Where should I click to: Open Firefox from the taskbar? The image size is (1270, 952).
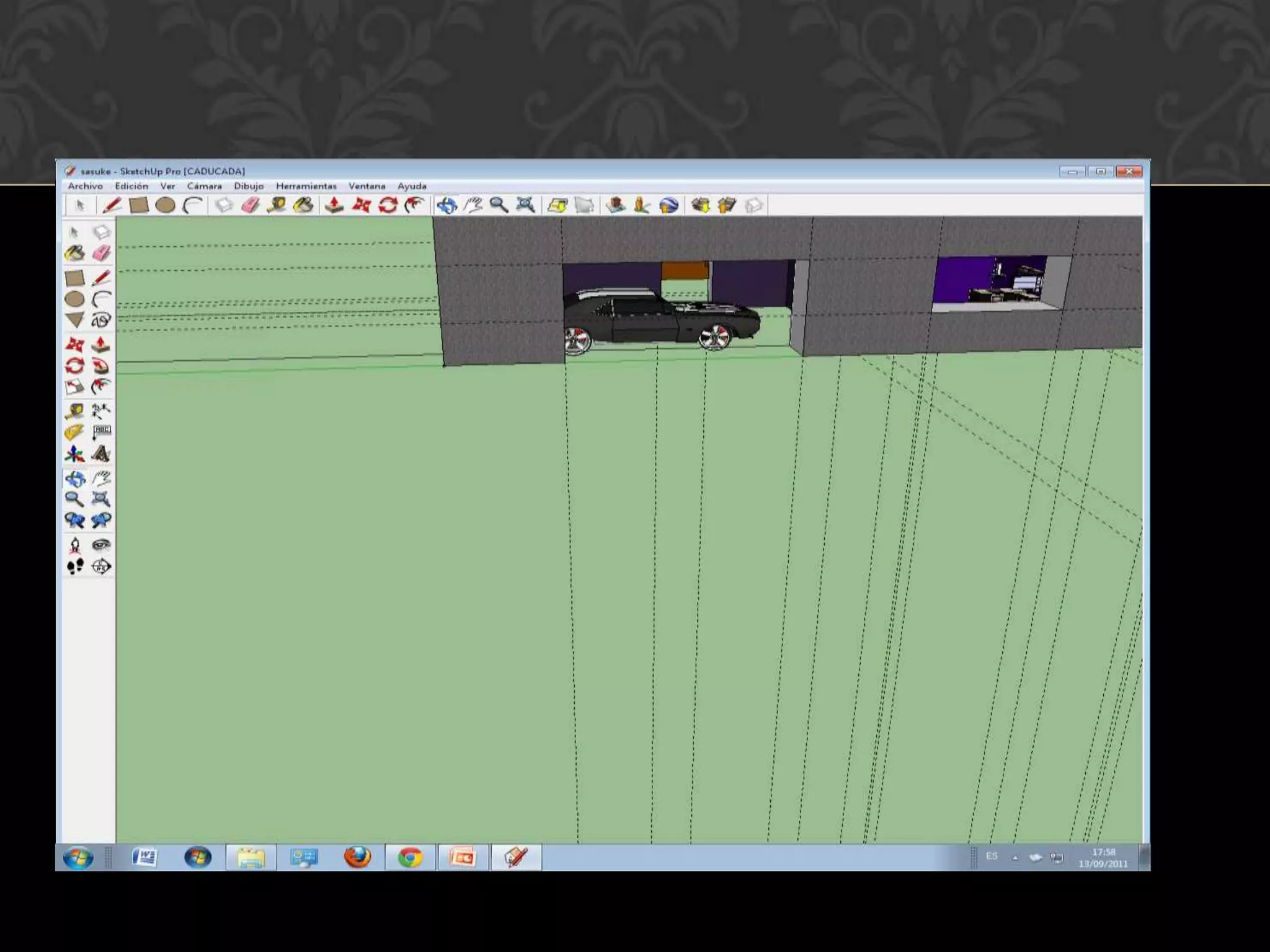point(357,857)
